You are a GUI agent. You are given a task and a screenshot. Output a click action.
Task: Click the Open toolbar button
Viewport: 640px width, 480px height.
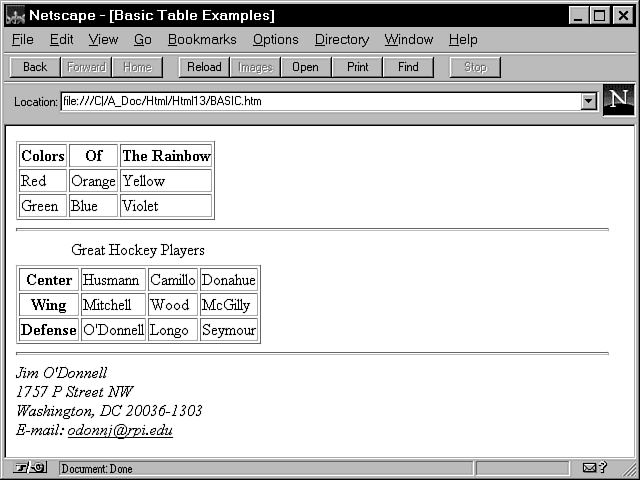pos(305,67)
